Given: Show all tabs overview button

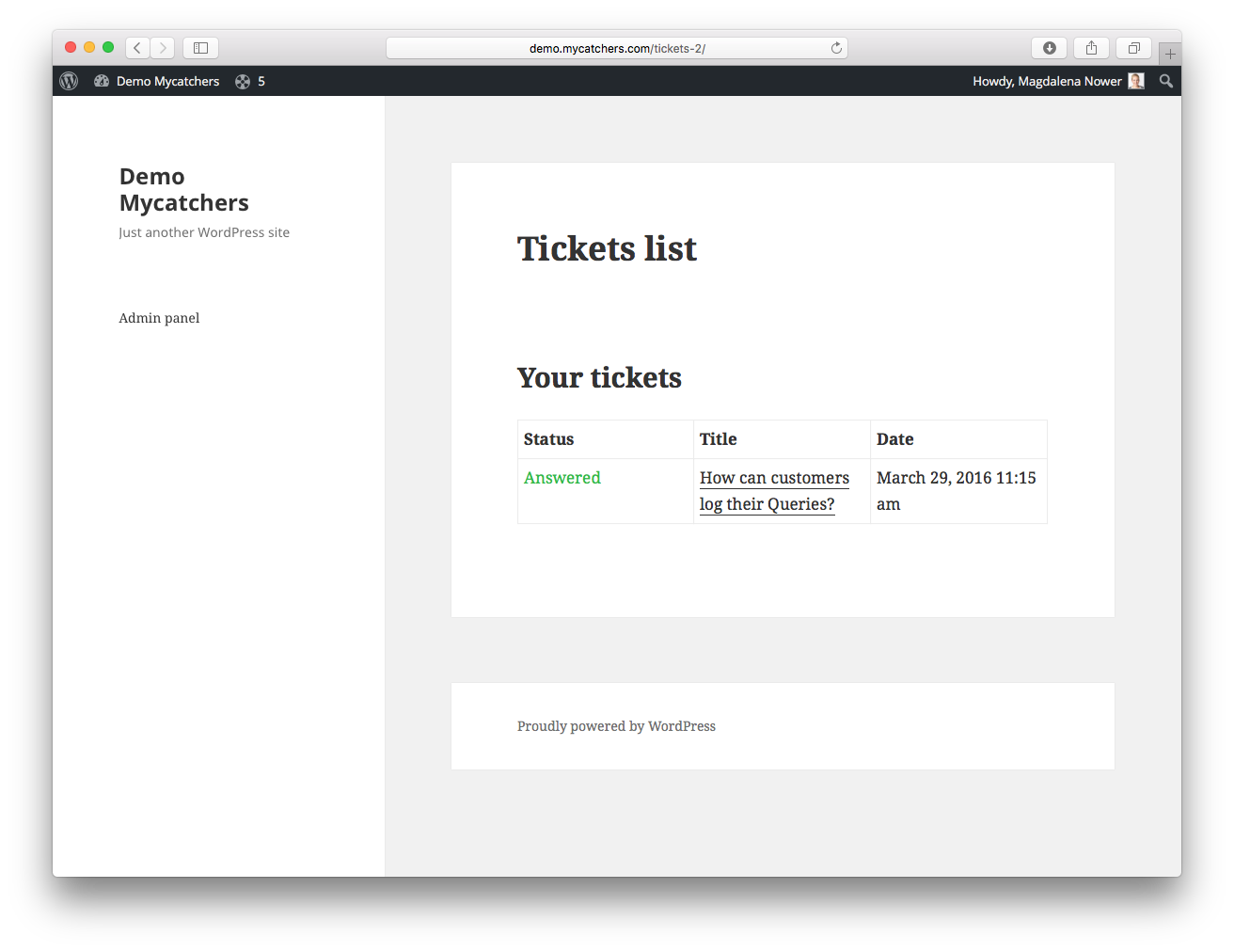Looking at the screenshot, I should click(x=1134, y=48).
